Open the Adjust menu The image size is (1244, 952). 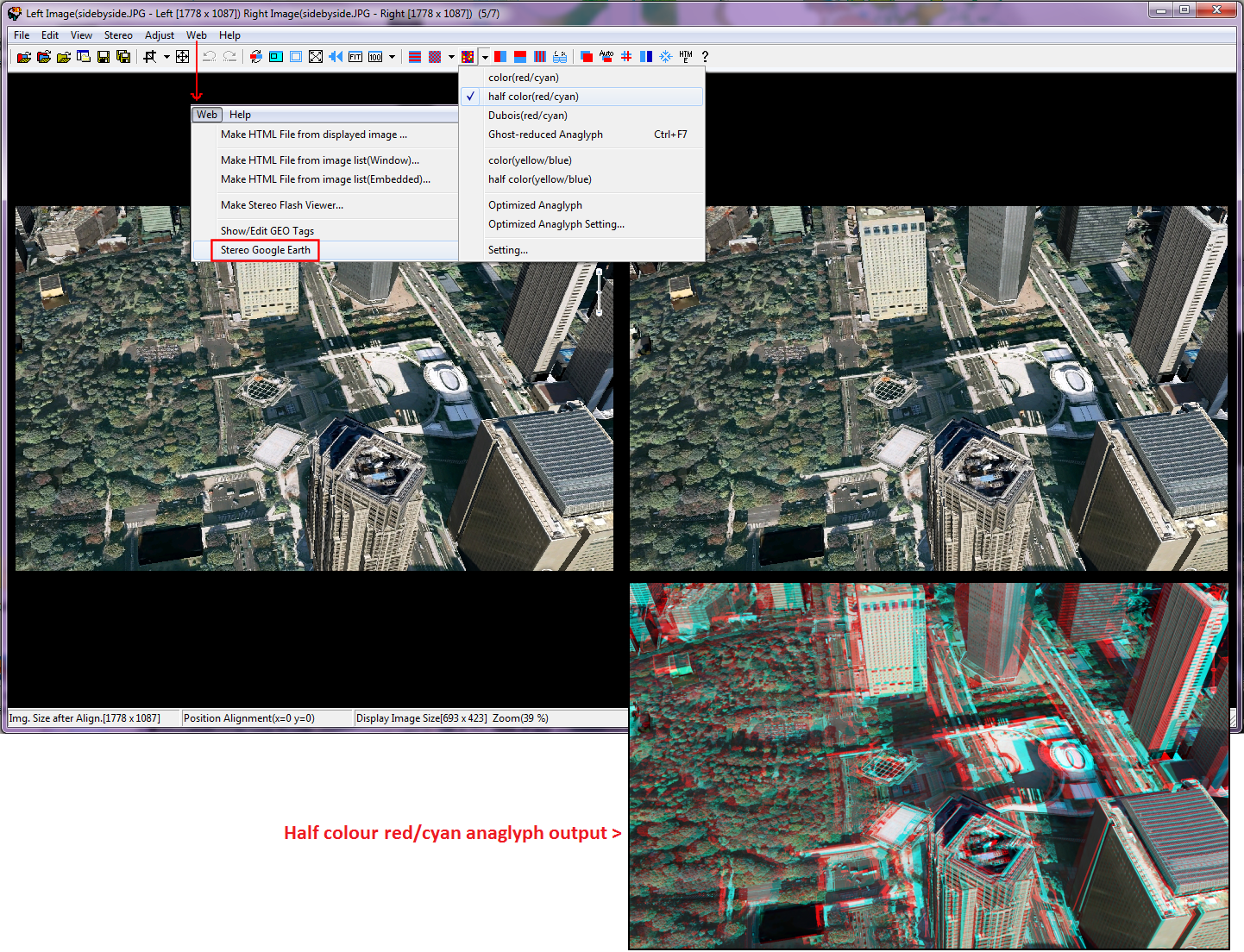point(160,35)
